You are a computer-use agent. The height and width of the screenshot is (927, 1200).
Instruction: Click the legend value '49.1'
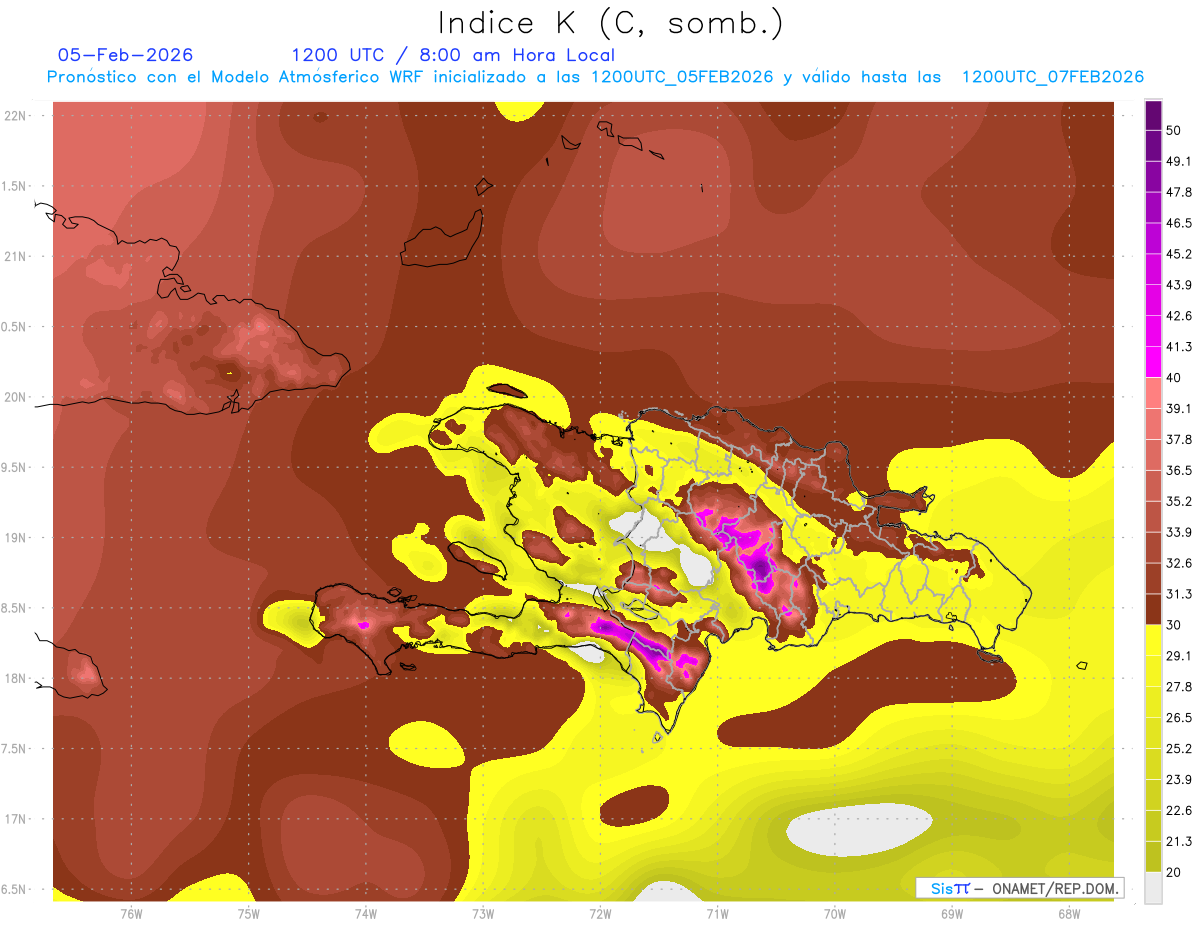click(x=1179, y=161)
